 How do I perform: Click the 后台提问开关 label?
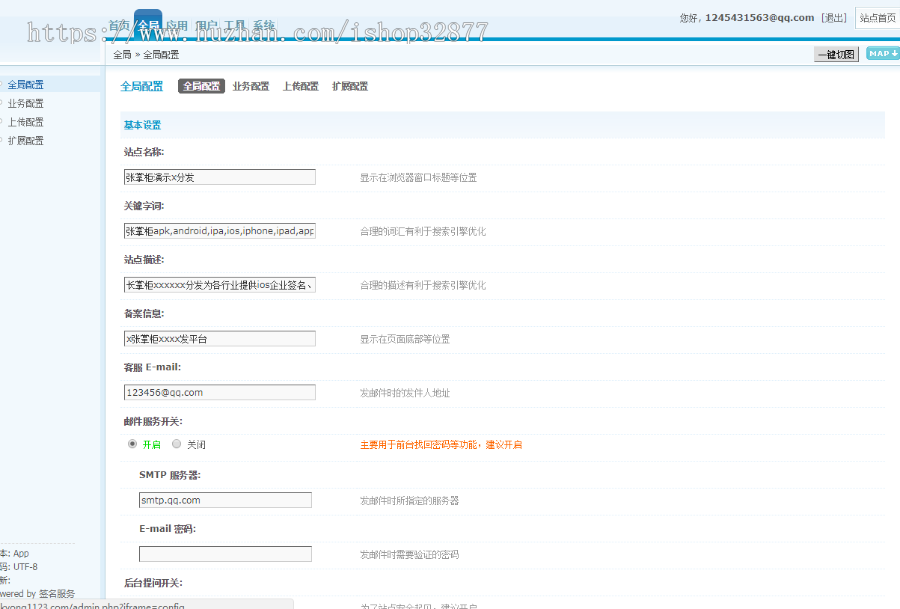coord(153,583)
